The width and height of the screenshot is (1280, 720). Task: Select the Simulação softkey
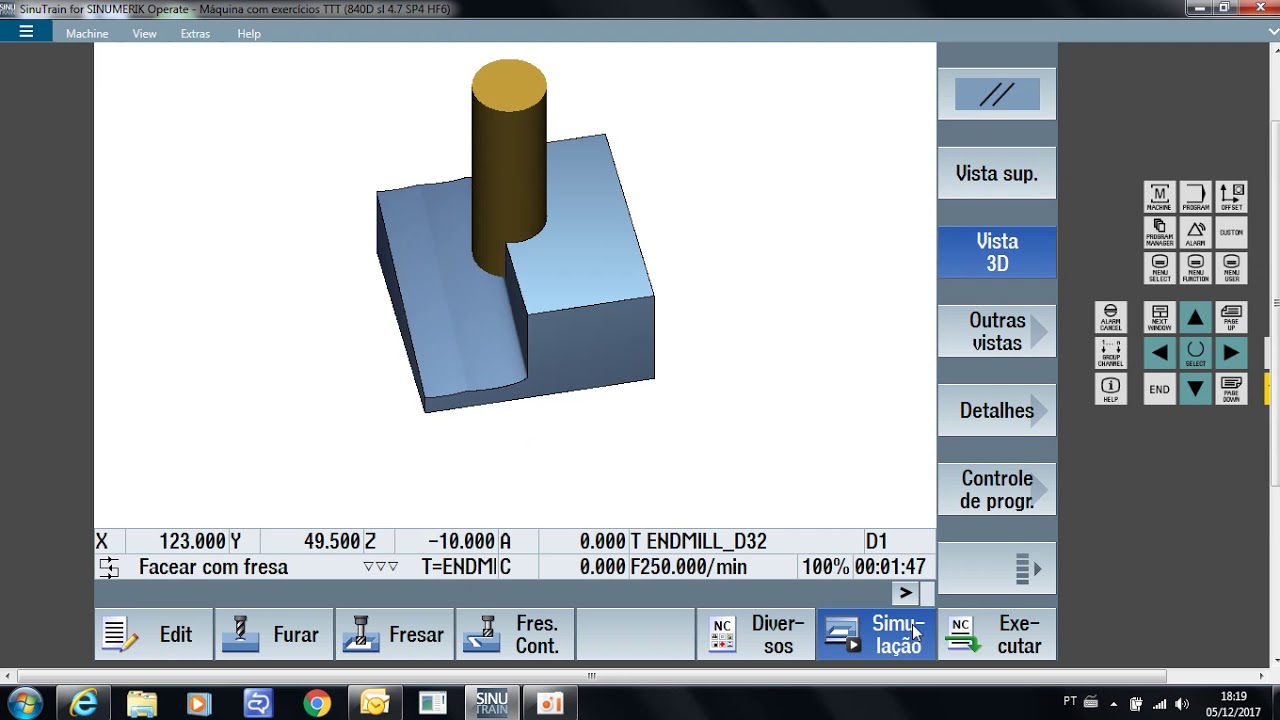[876, 634]
